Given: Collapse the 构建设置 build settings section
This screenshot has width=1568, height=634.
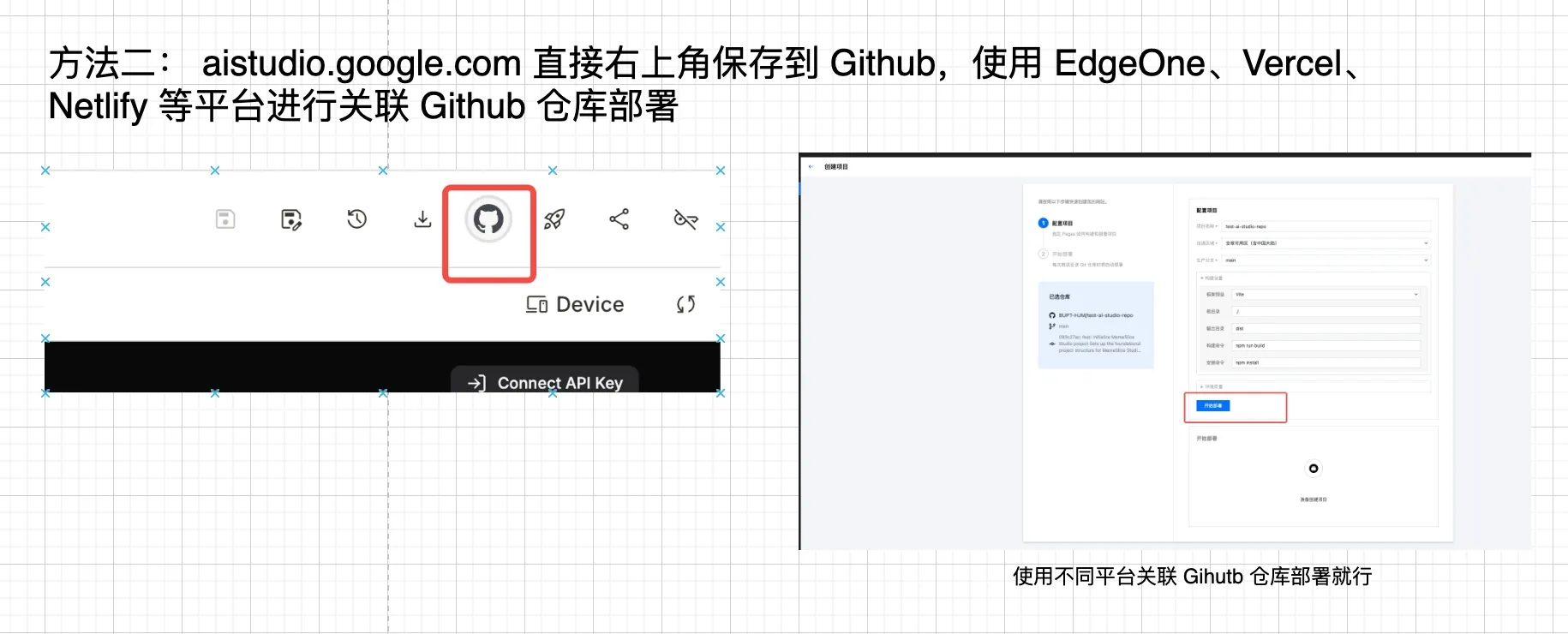Looking at the screenshot, I should click(x=1212, y=278).
